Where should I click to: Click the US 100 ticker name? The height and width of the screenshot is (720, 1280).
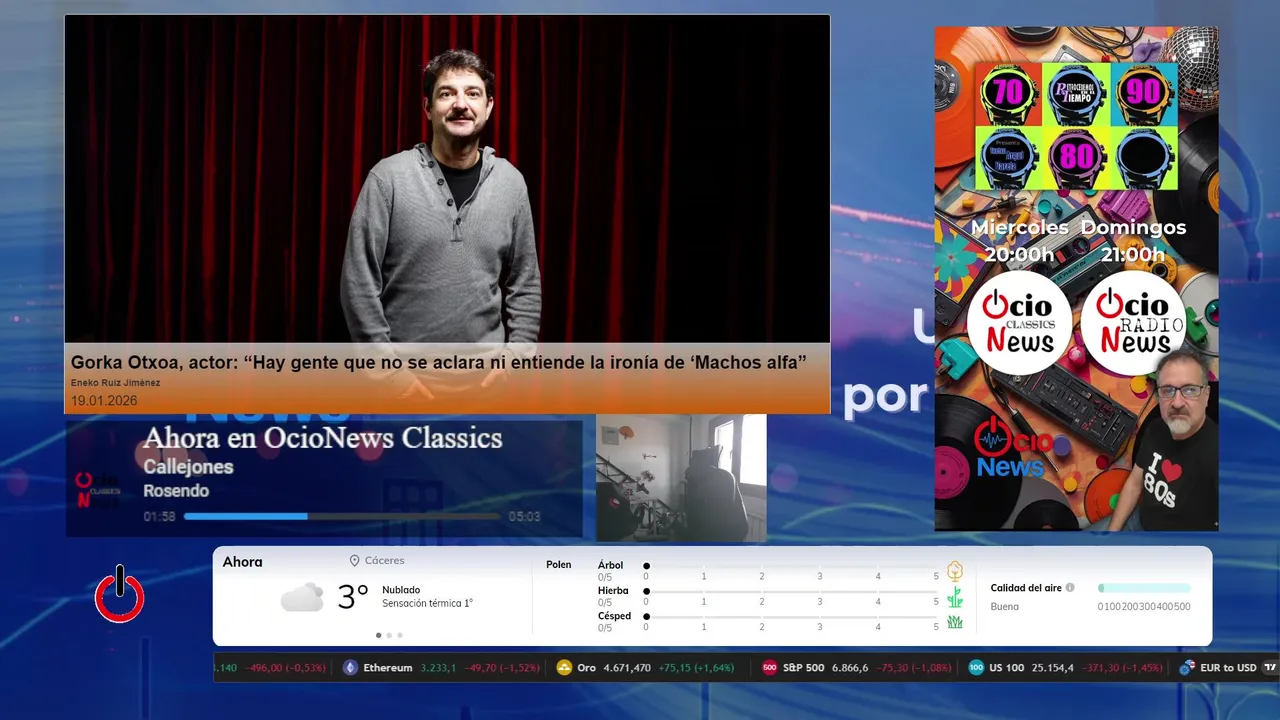[1007, 668]
